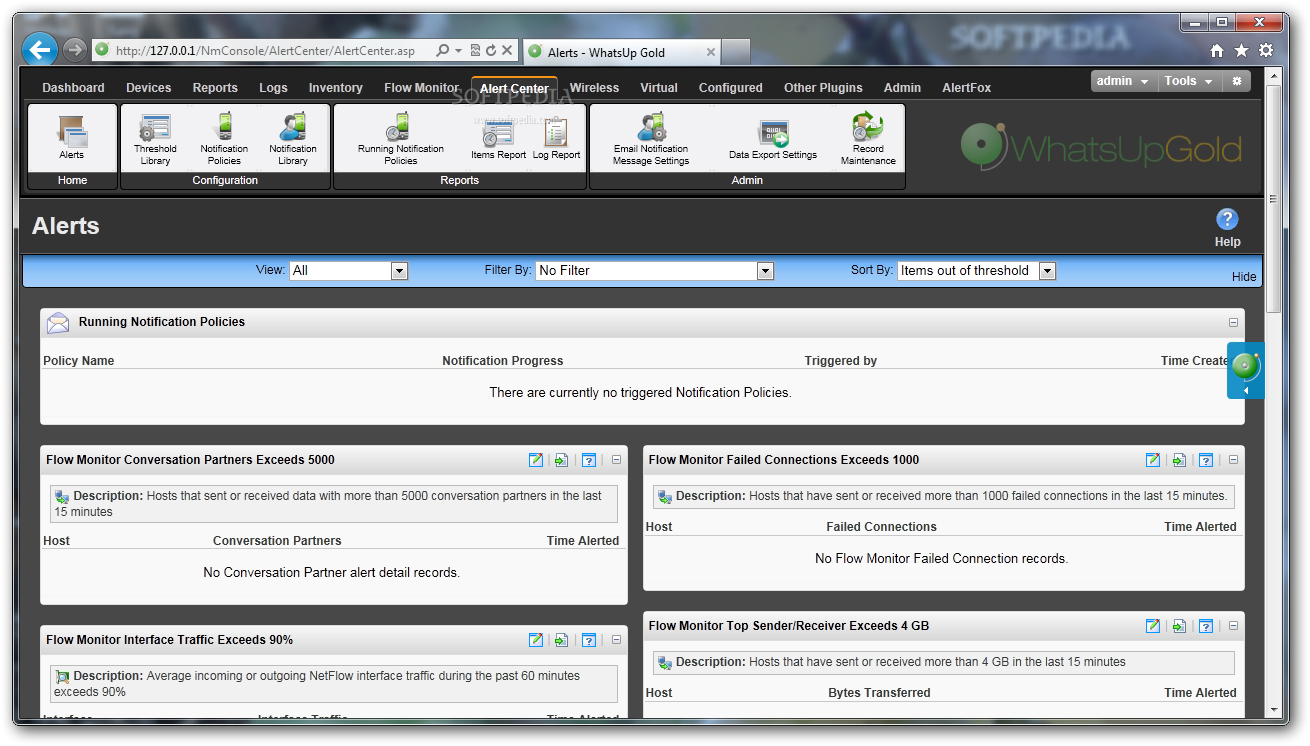Open the Admin tab
Image resolution: width=1310 pixels, height=746 pixels.
pyautogui.click(x=902, y=88)
